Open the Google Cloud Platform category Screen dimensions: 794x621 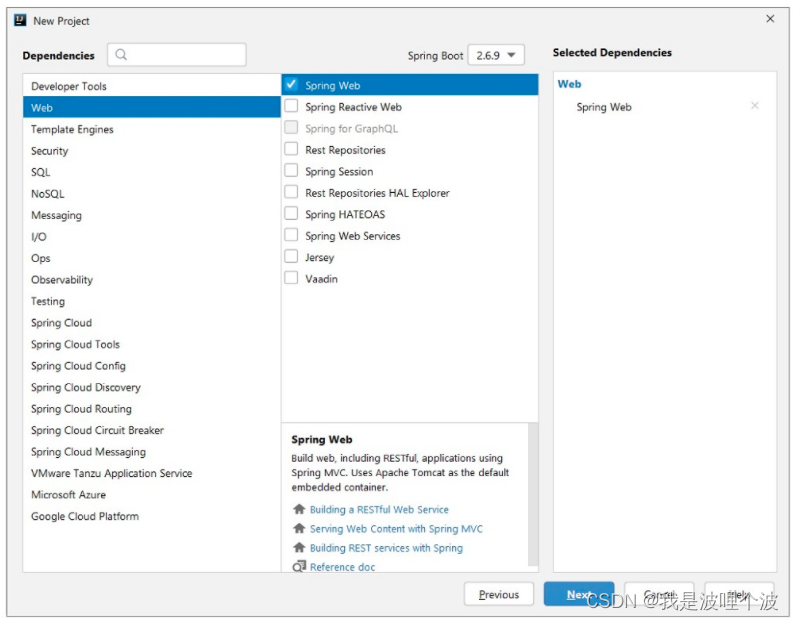[x=151, y=516]
